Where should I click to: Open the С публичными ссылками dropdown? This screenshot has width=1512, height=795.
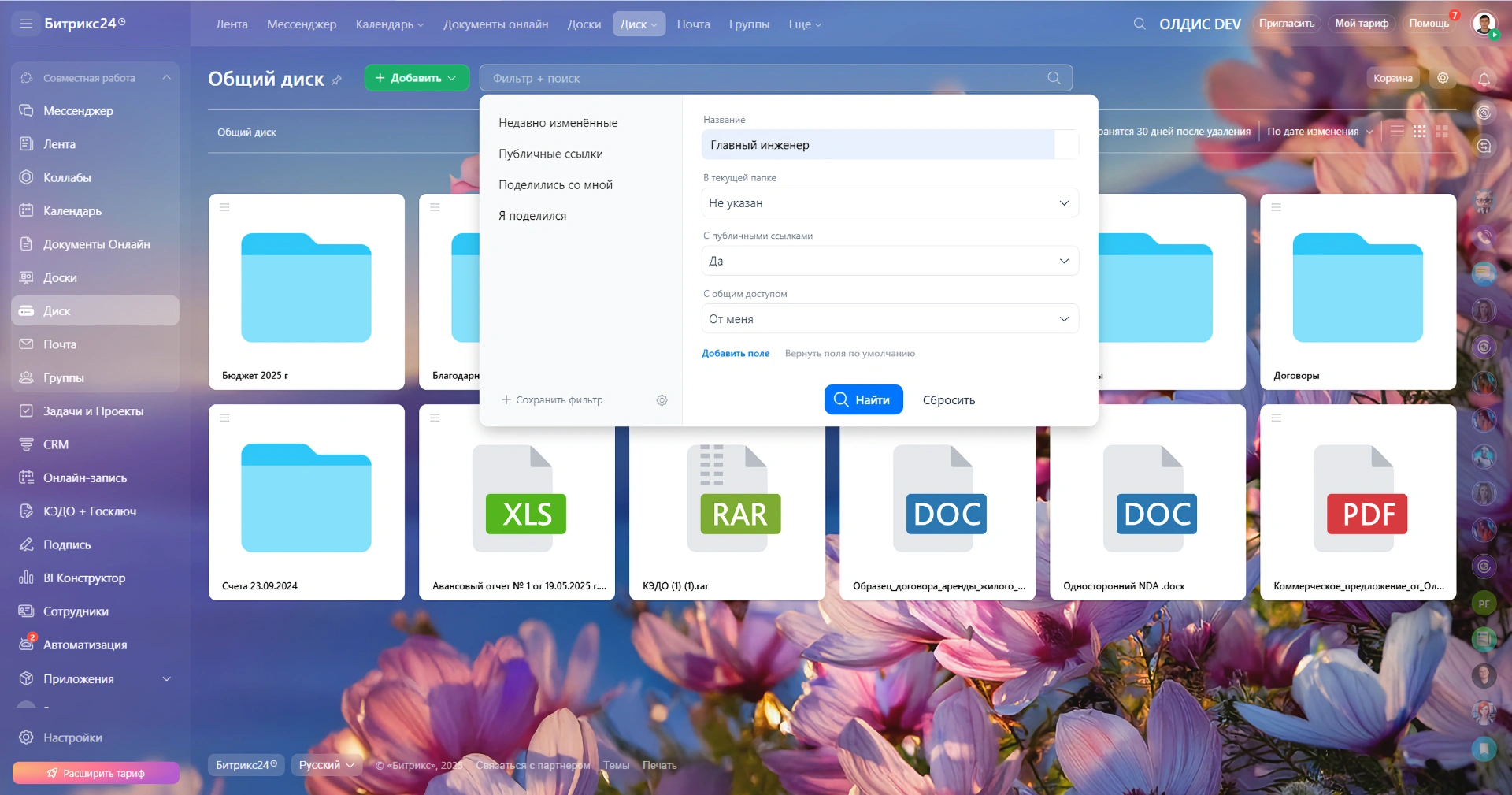pyautogui.click(x=889, y=262)
